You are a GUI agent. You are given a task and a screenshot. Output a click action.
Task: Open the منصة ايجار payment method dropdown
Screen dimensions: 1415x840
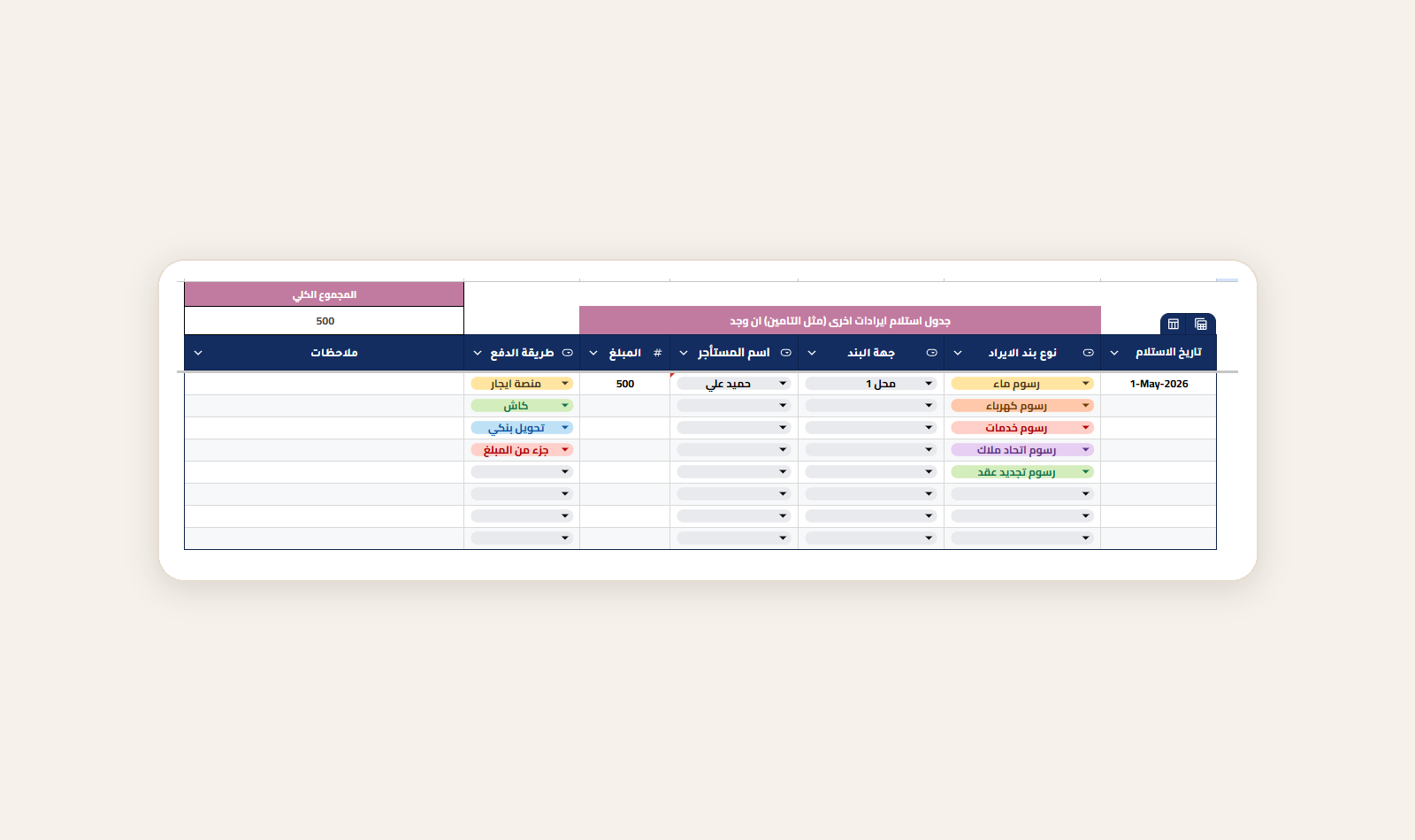522,384
